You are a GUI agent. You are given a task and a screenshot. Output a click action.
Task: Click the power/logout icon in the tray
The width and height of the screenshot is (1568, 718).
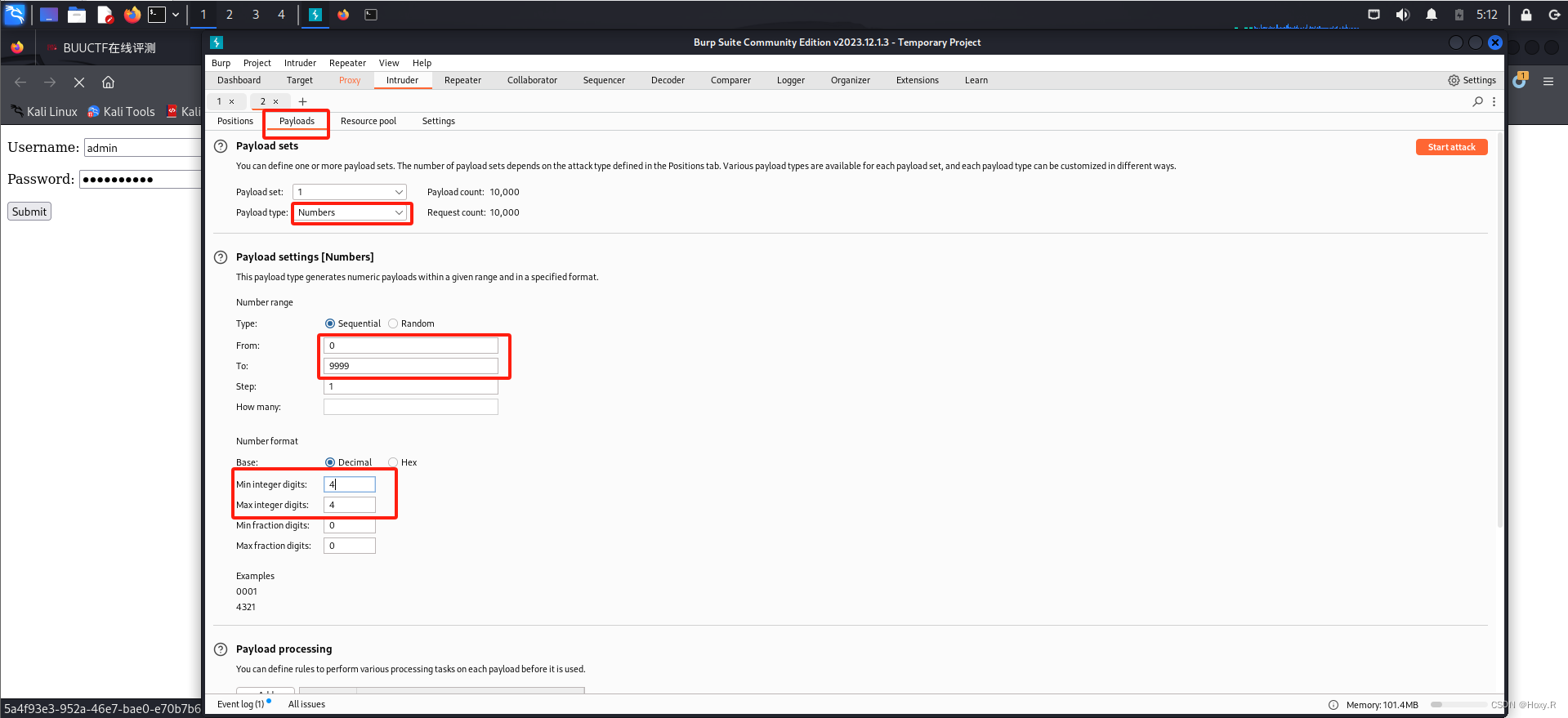(x=1554, y=15)
